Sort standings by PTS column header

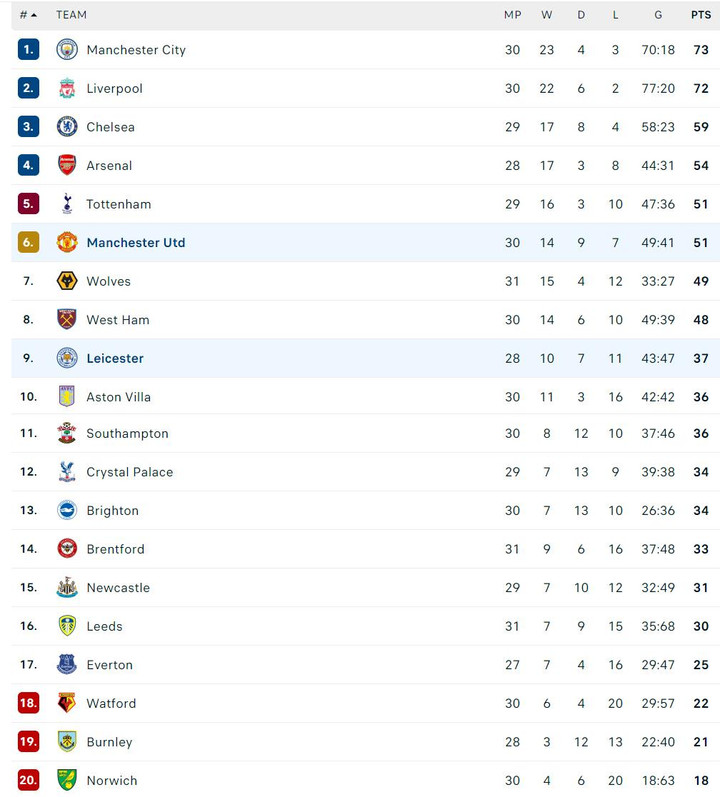[700, 15]
